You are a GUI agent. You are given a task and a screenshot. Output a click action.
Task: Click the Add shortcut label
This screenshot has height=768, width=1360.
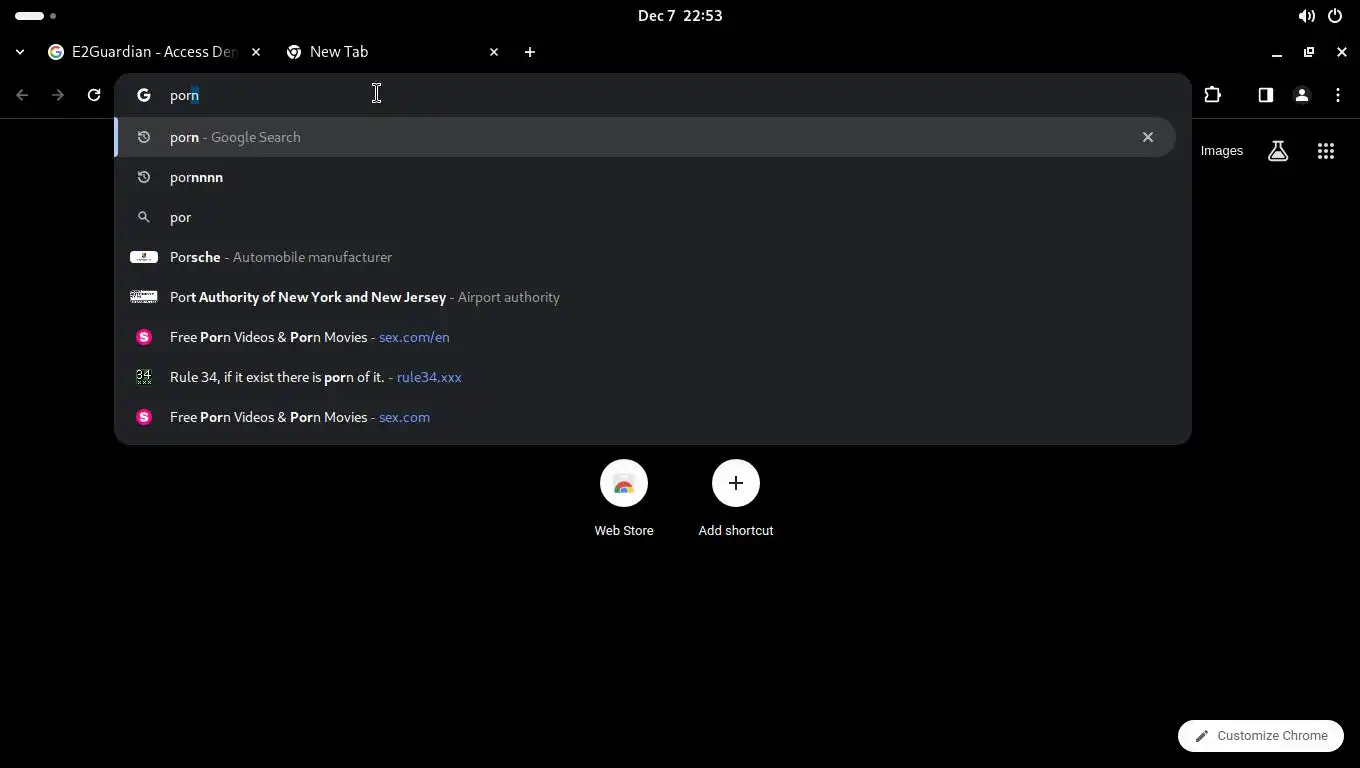click(x=736, y=531)
